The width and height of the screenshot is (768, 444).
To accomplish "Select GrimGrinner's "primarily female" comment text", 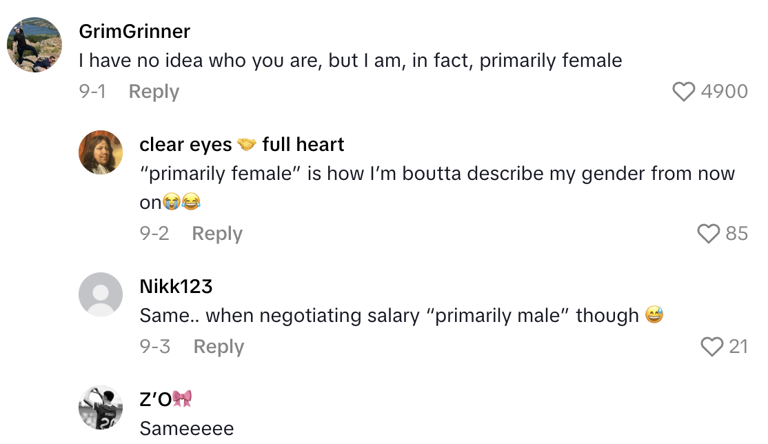I will [x=350, y=61].
